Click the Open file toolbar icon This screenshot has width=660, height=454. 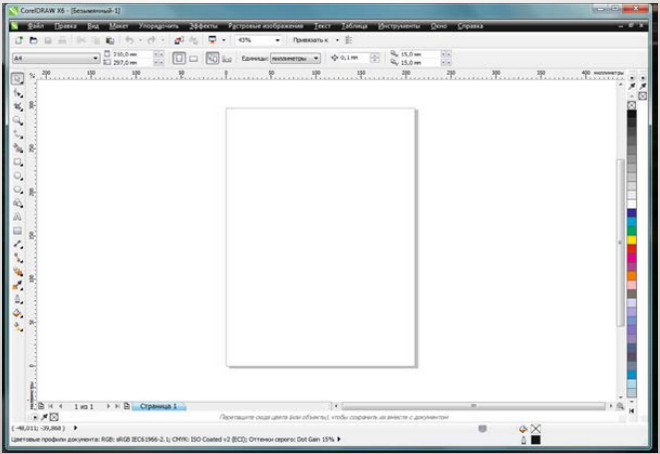pyautogui.click(x=33, y=40)
